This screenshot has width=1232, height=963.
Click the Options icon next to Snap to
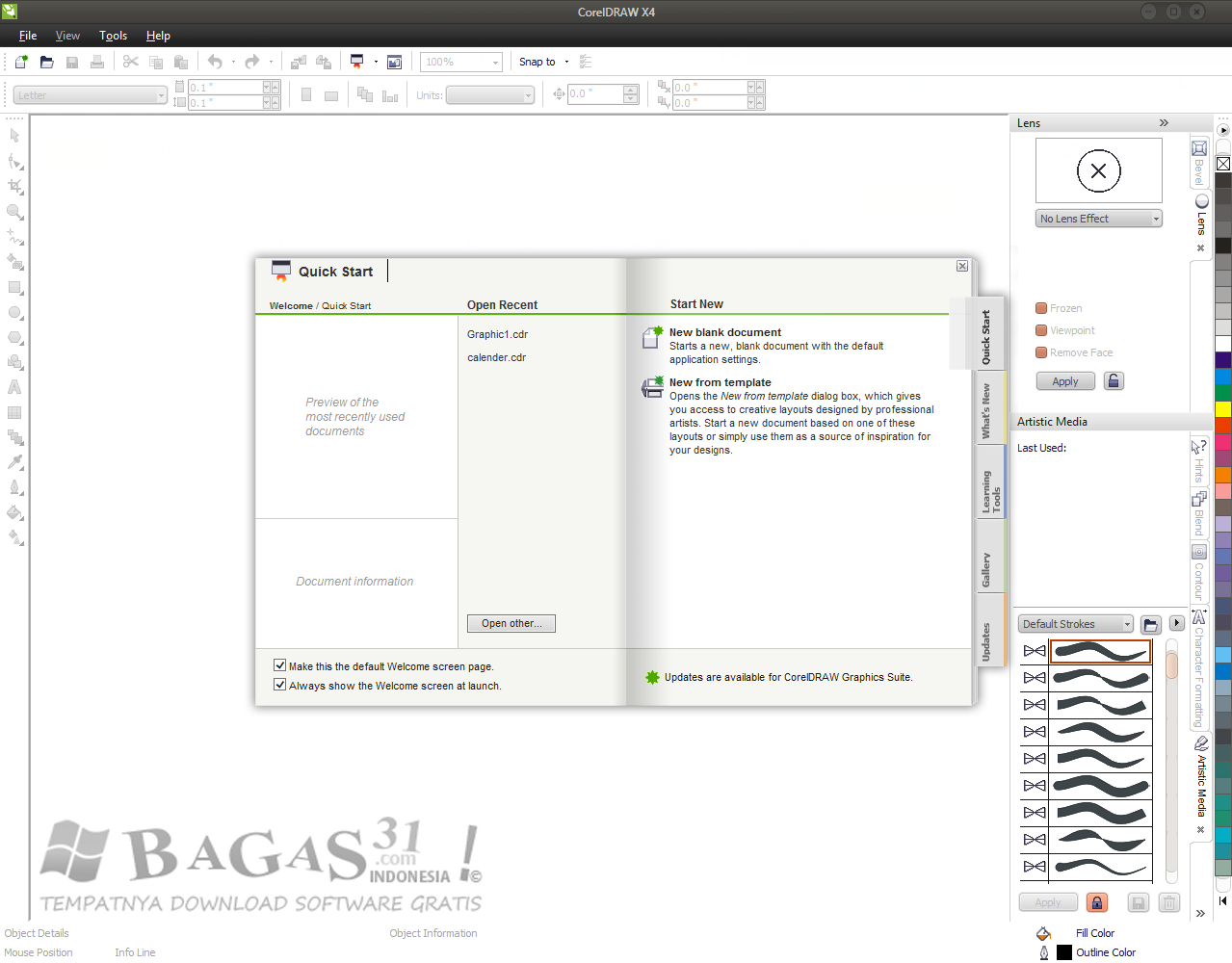[586, 62]
